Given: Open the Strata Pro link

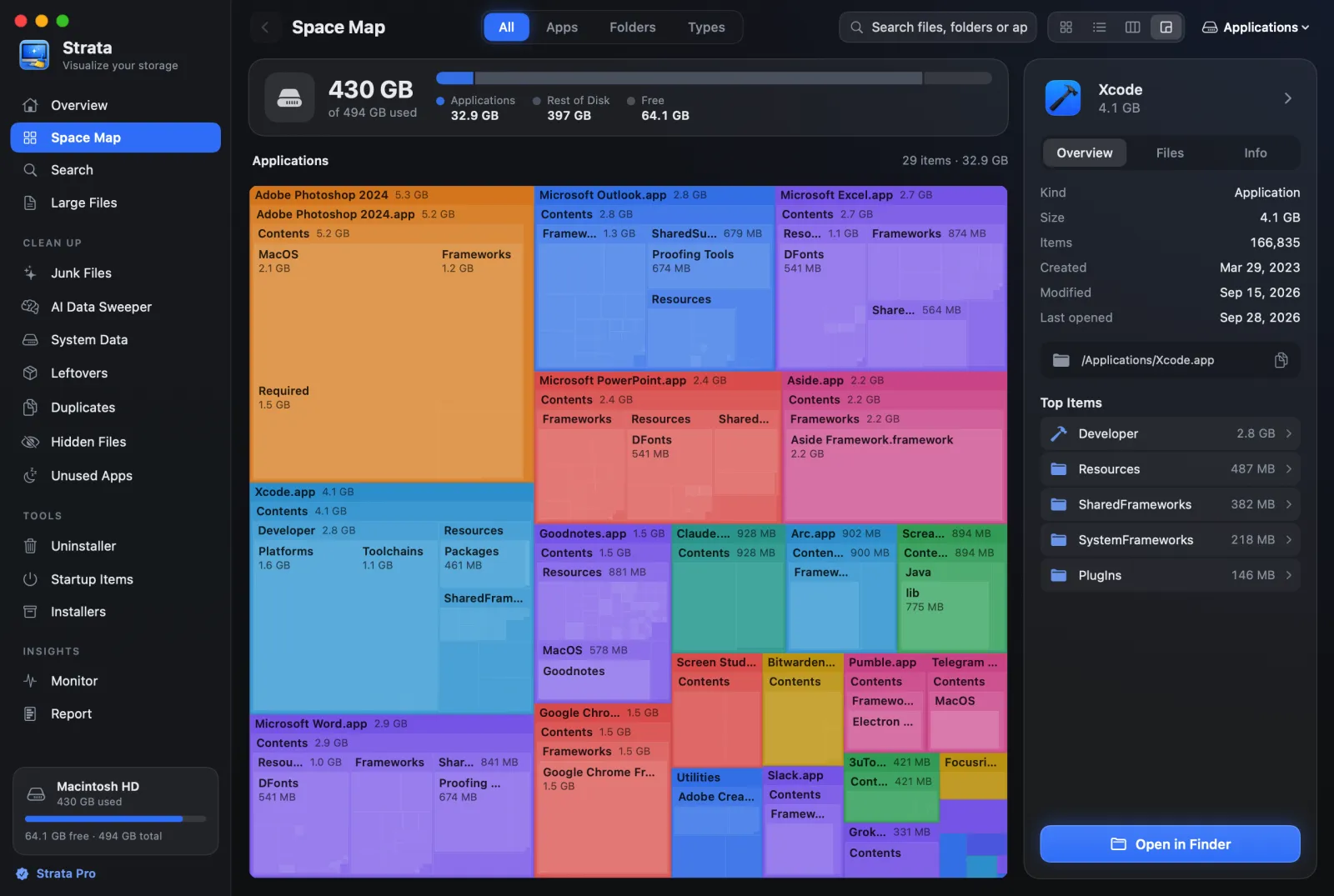Looking at the screenshot, I should click(x=56, y=873).
